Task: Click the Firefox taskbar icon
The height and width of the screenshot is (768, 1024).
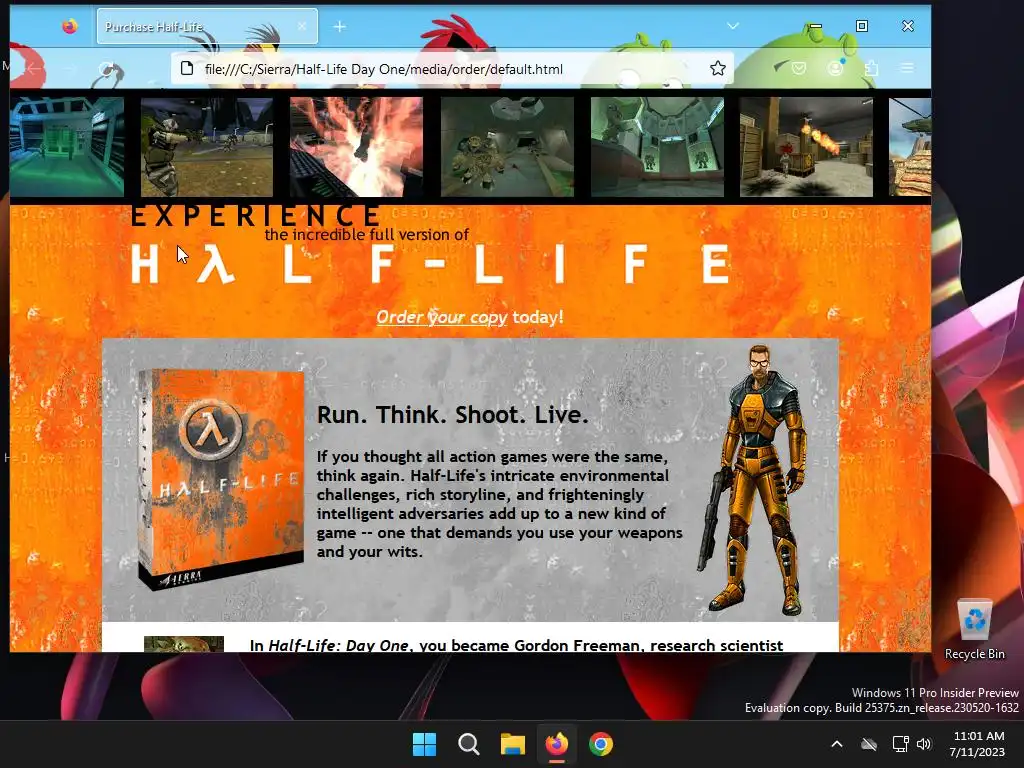Action: (556, 744)
